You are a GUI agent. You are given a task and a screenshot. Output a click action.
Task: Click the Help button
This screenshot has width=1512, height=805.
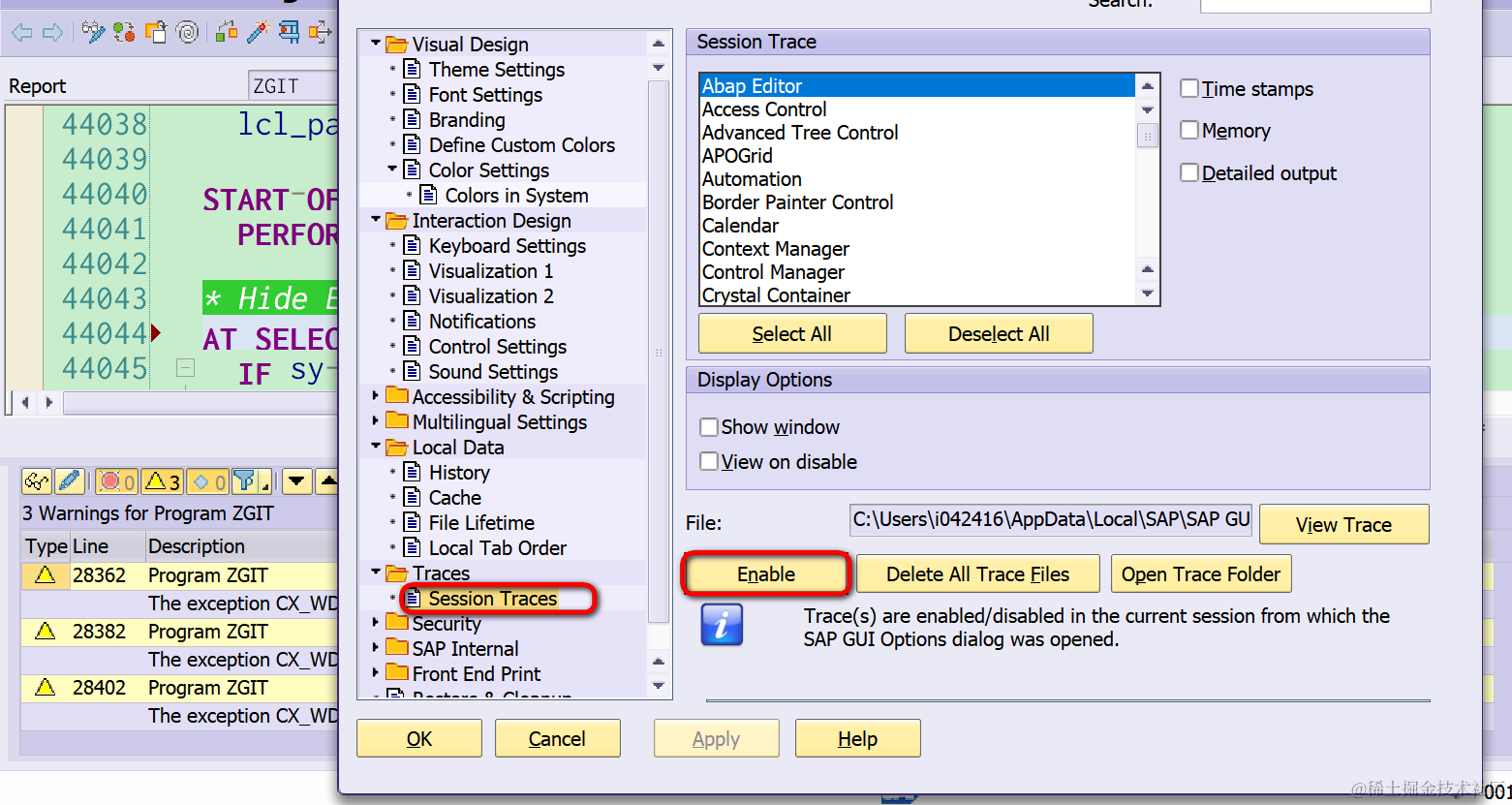[857, 739]
